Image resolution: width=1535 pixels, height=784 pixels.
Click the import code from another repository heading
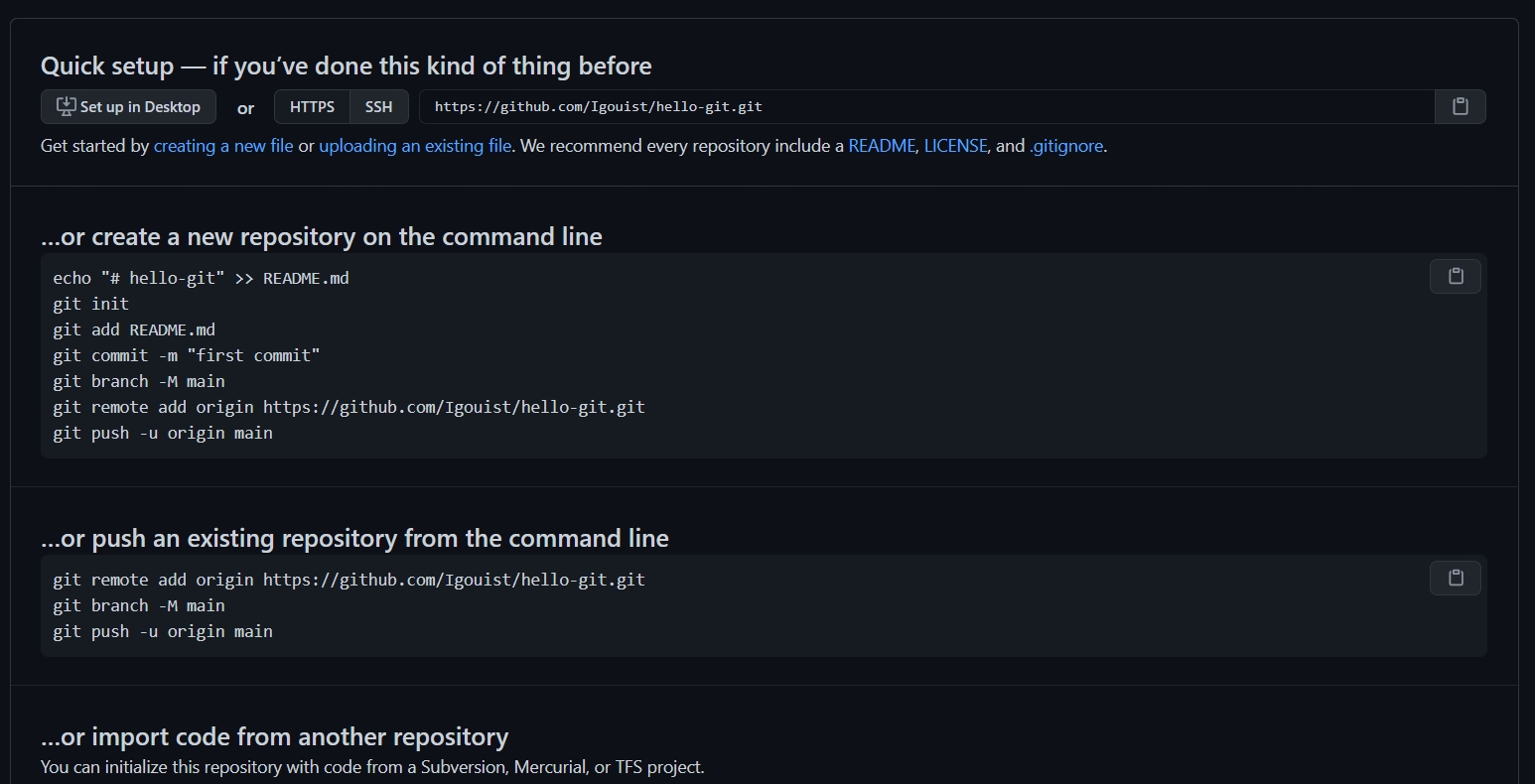(x=274, y=737)
